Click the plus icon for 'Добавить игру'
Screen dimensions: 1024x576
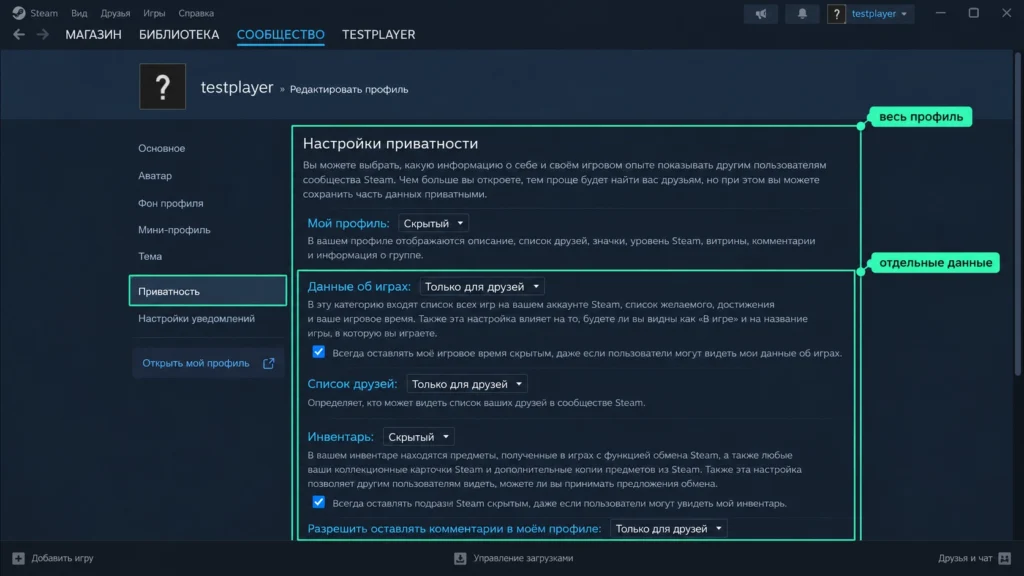pyautogui.click(x=18, y=558)
